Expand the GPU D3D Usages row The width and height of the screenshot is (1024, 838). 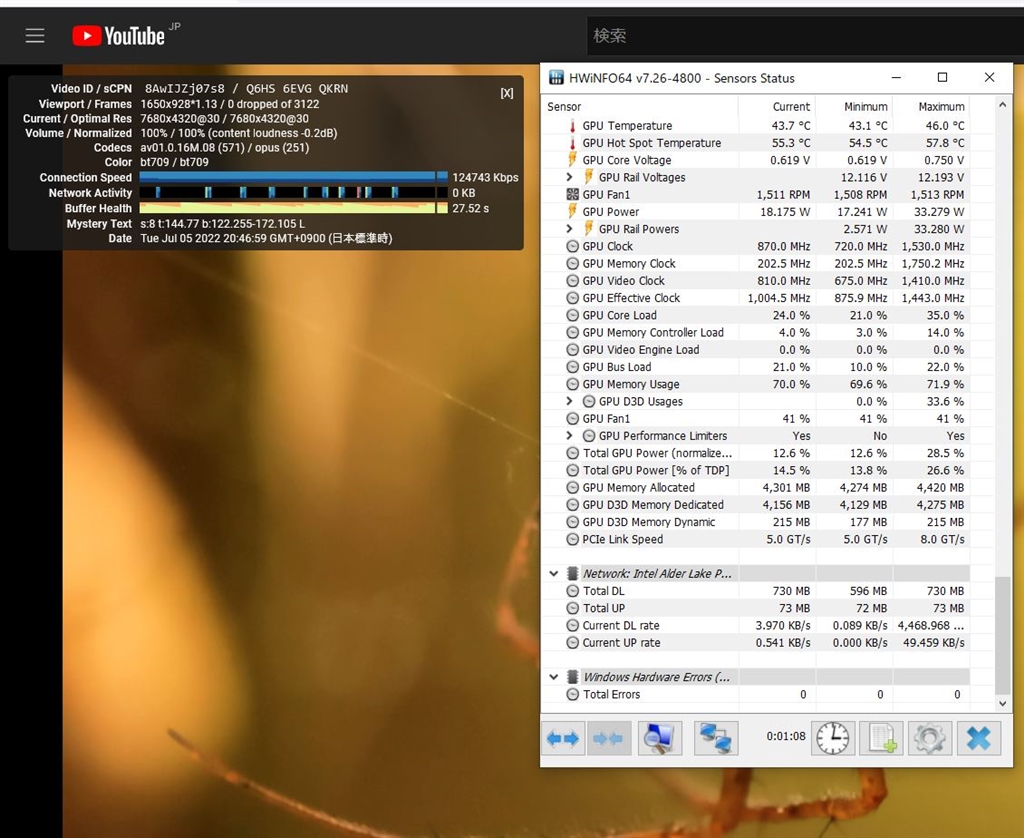click(x=569, y=401)
